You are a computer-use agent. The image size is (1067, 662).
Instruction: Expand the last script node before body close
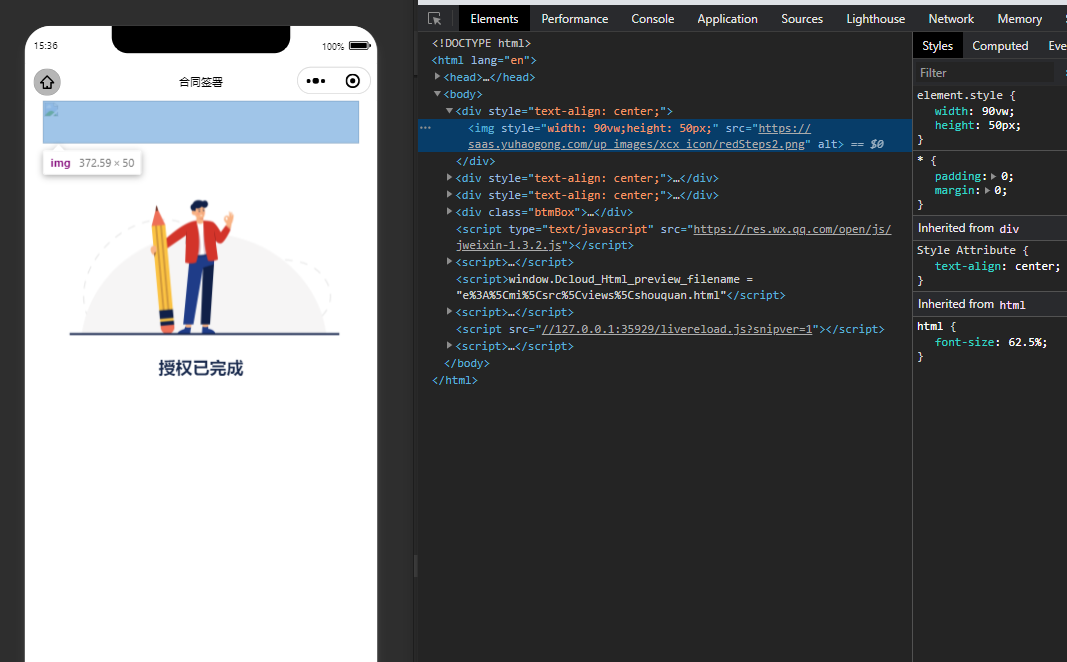(450, 346)
